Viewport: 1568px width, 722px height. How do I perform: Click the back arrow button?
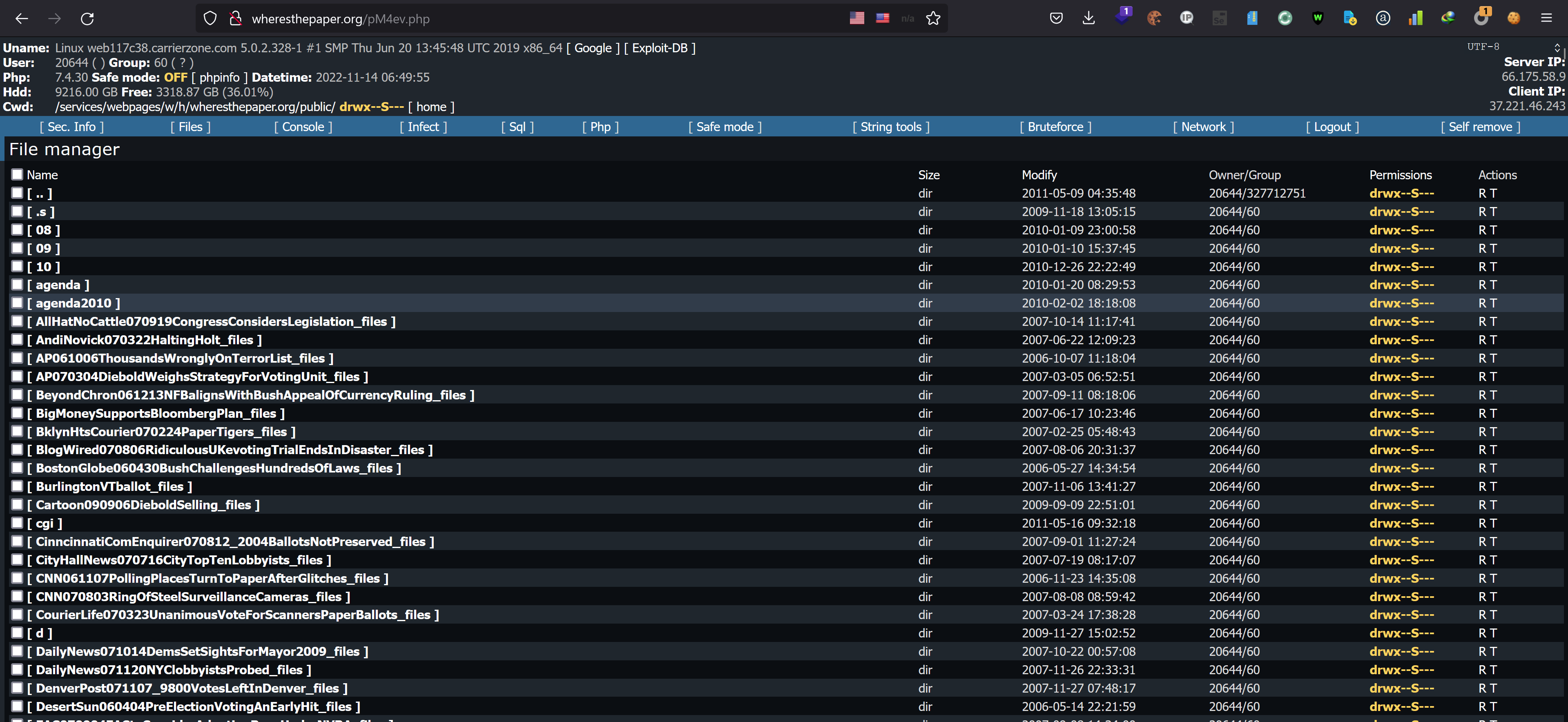point(22,18)
